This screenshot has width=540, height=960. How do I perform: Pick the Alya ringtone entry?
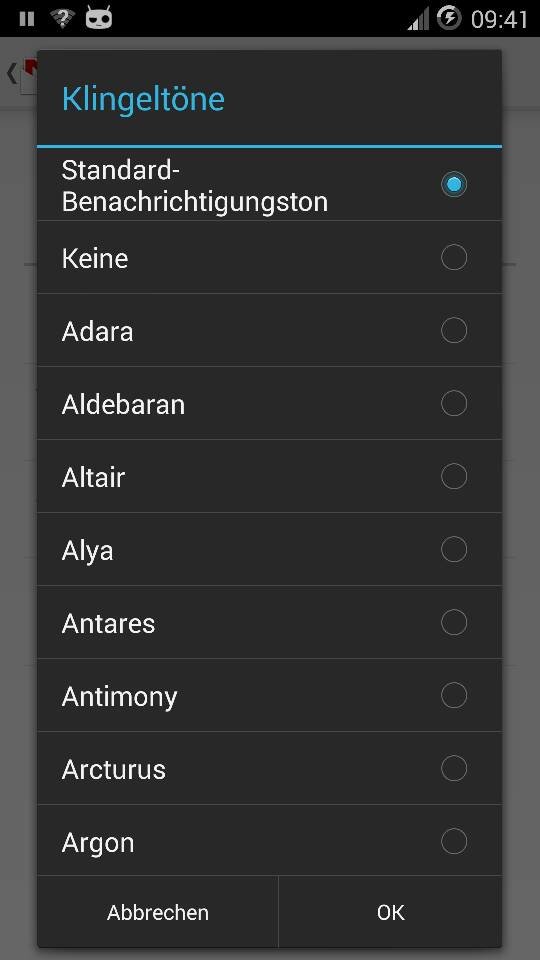[269, 550]
